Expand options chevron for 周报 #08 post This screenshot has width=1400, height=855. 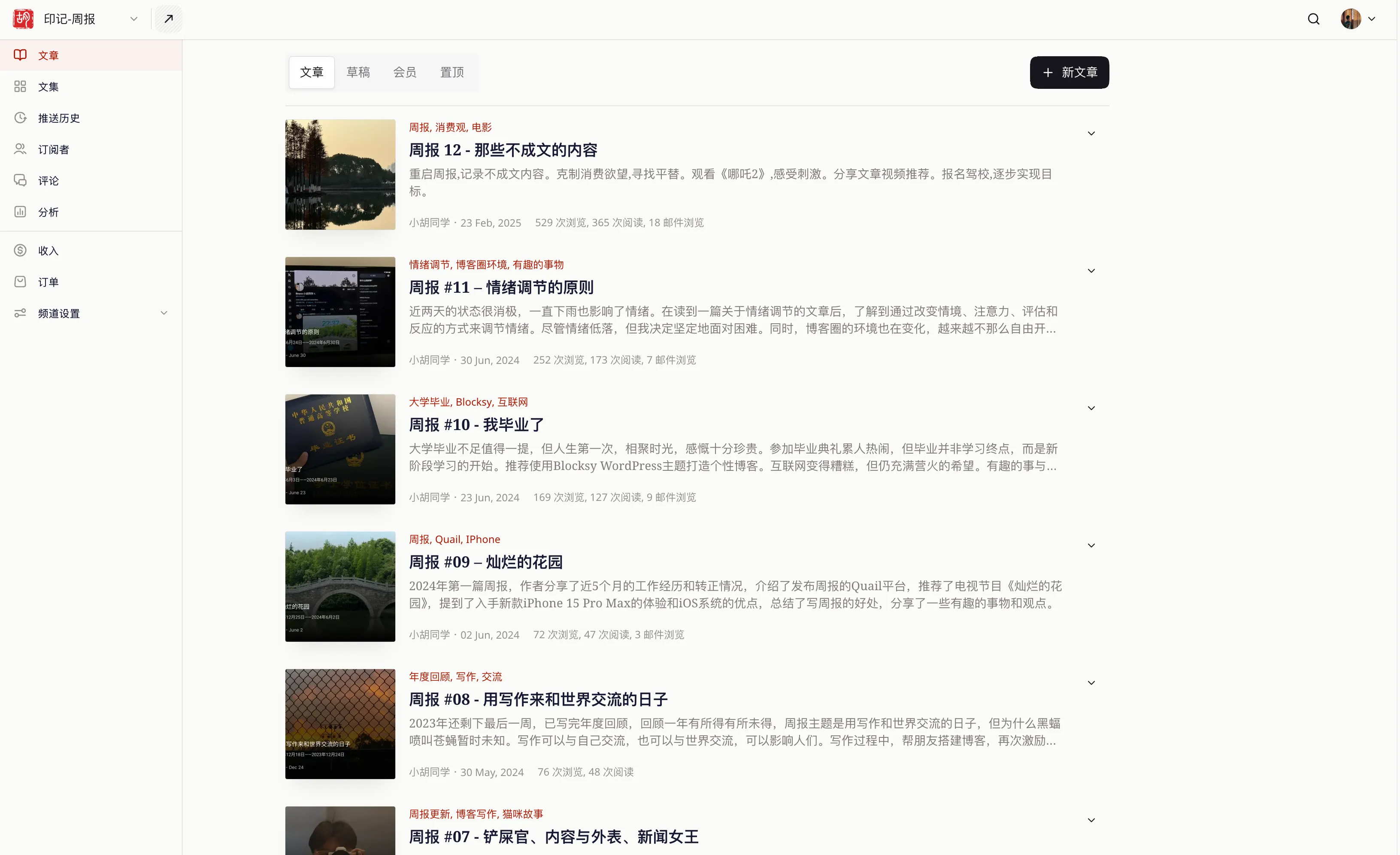coord(1091,683)
